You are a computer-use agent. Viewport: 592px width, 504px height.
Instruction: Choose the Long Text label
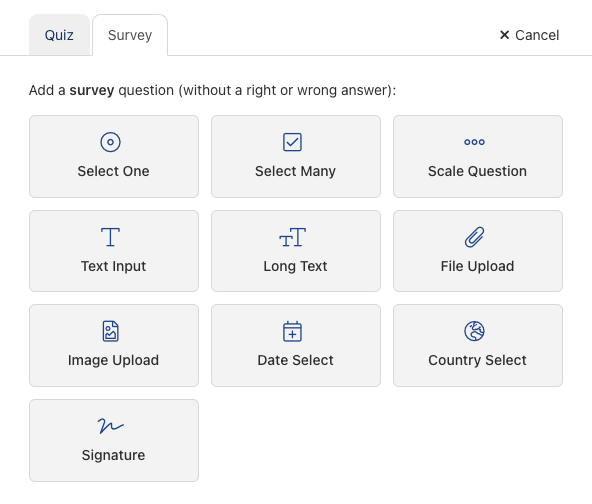point(295,266)
